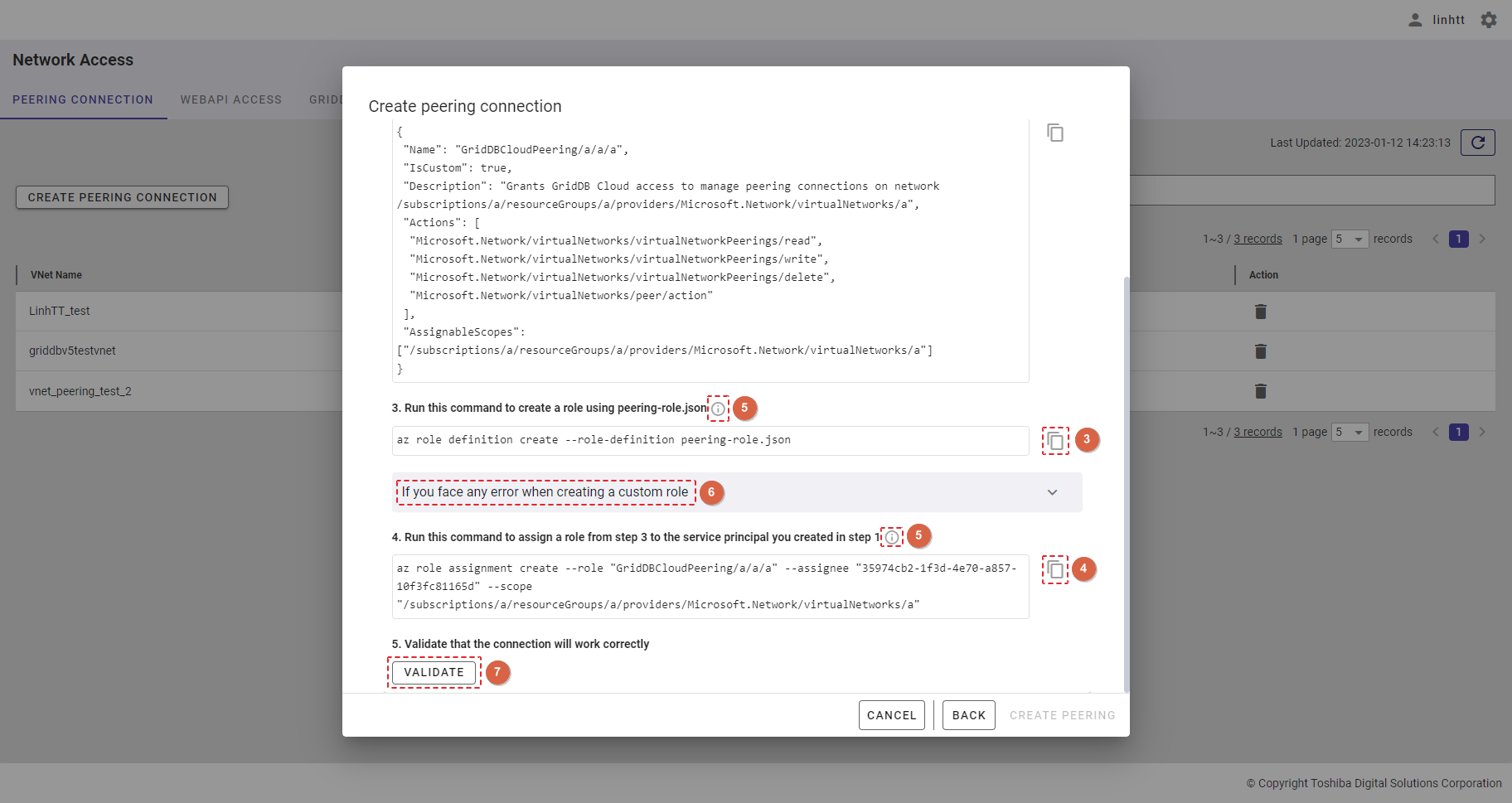Click the dialog's vertical scrollbar
1512x803 pixels.
point(1126,481)
